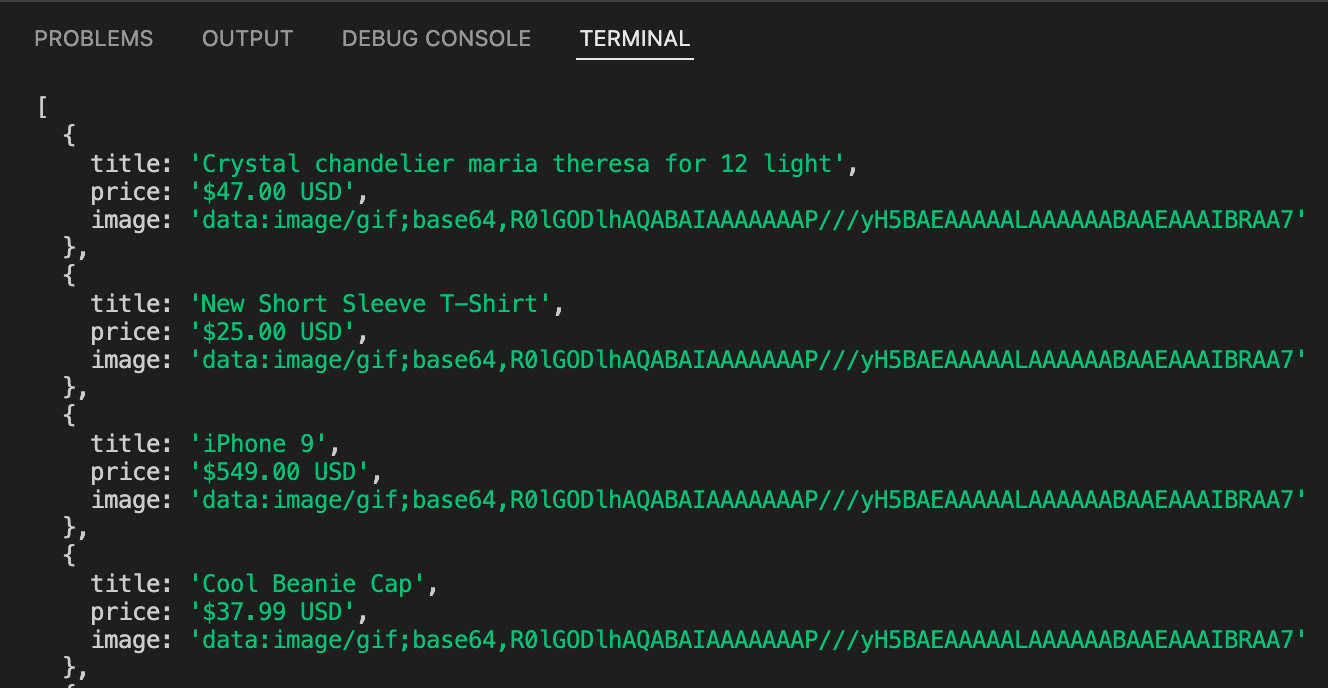Click the image data string under '$47.00 USD'
The width and height of the screenshot is (1328, 688).
pos(748,220)
